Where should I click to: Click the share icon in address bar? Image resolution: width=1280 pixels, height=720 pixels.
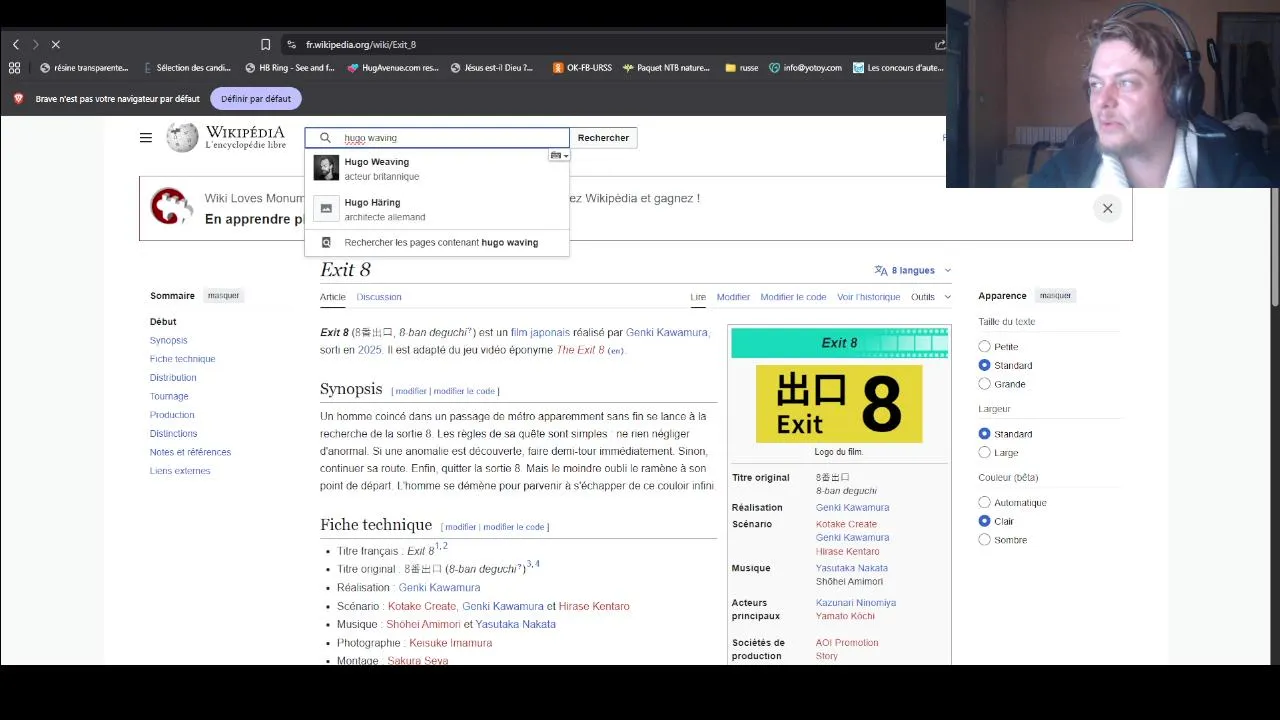click(940, 45)
